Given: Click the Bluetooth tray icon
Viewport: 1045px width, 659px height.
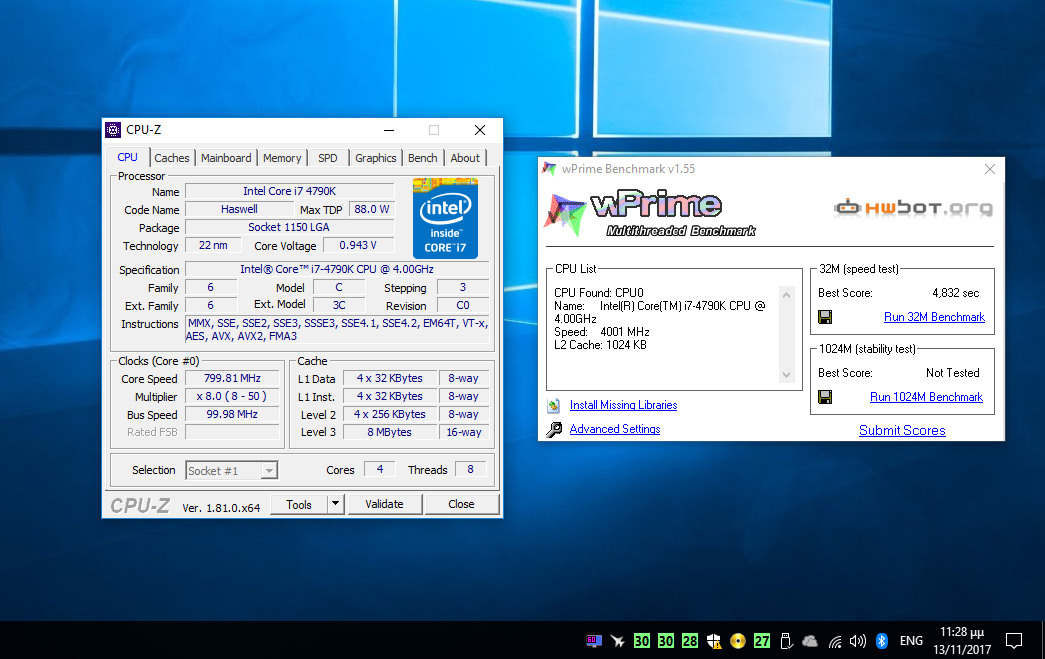Looking at the screenshot, I should 882,641.
